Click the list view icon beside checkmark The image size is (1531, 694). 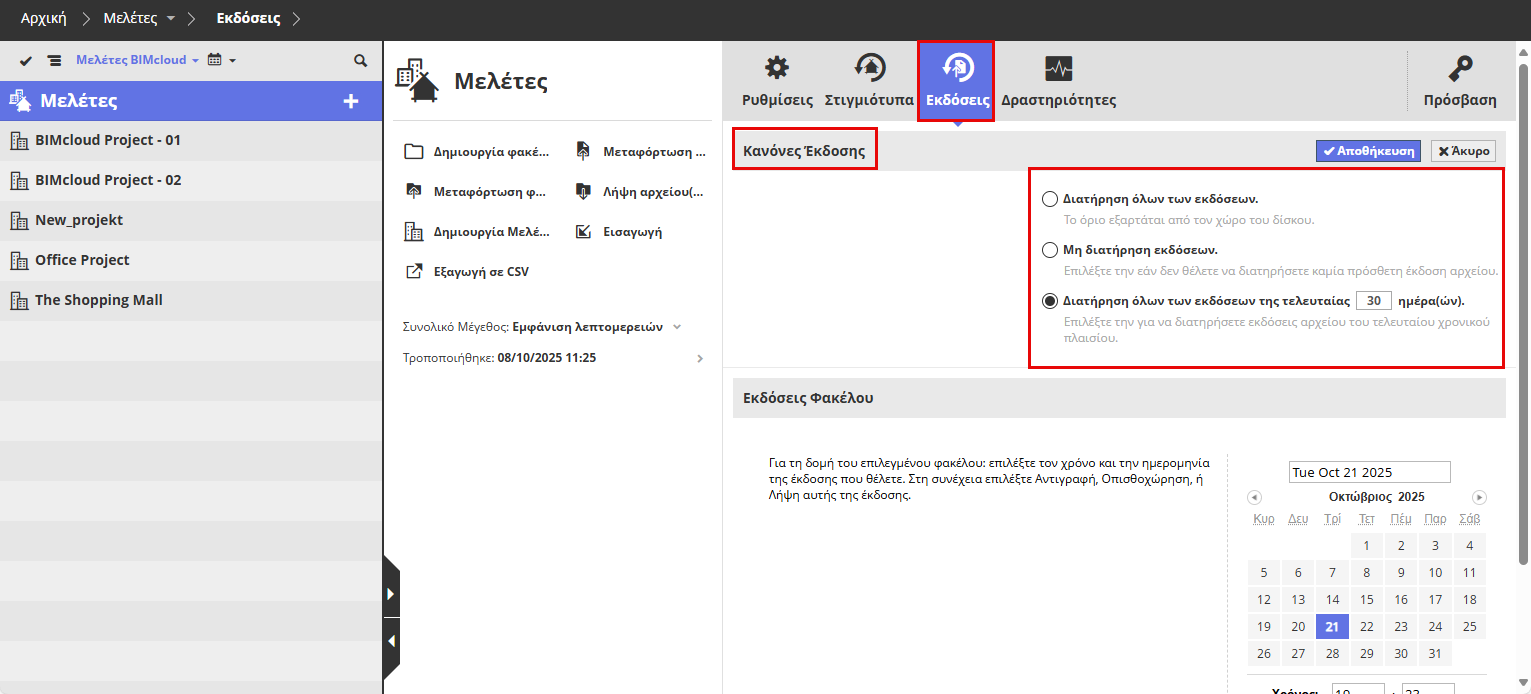[54, 61]
